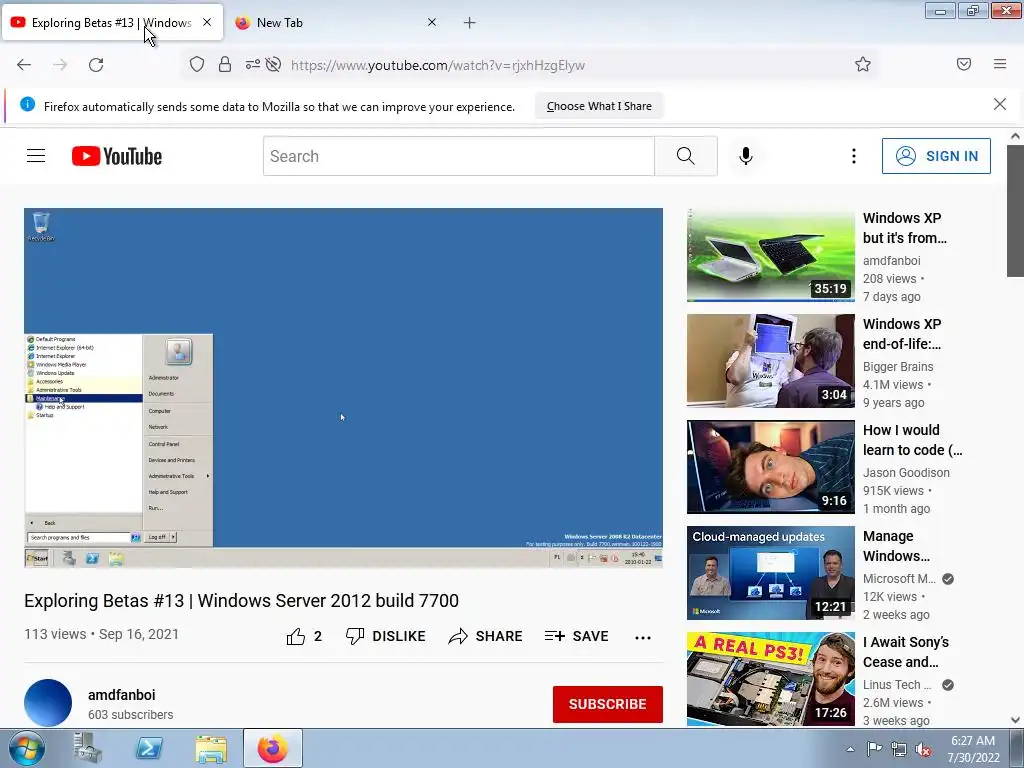Click the Sep 16, 2021 upload date

pyautogui.click(x=138, y=634)
